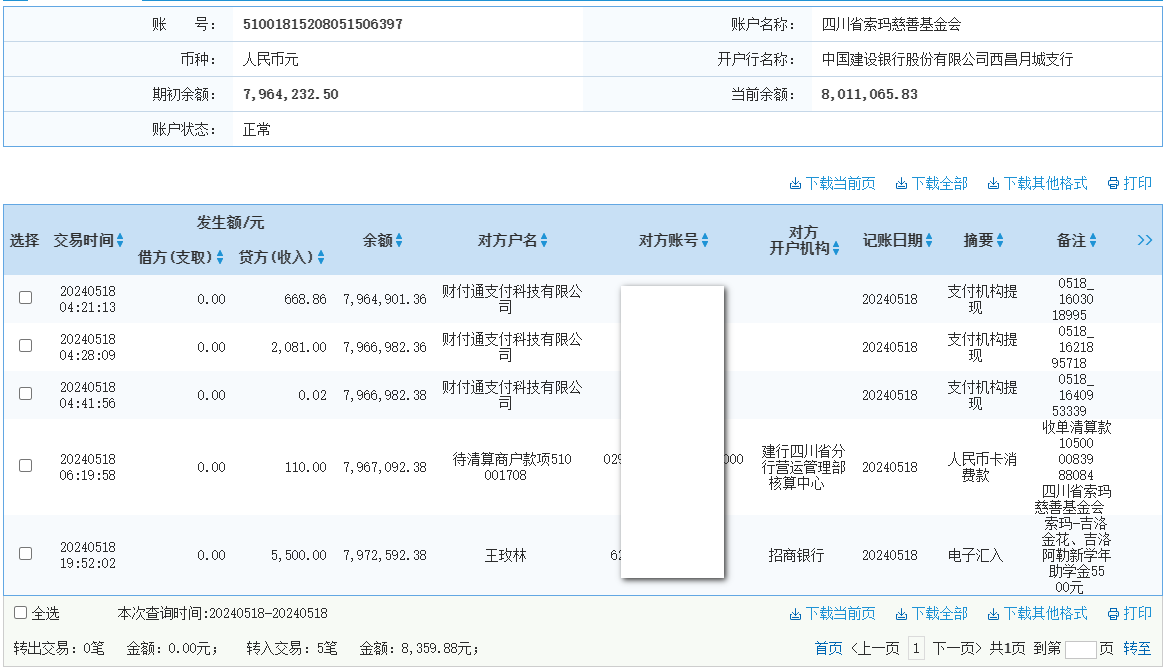
Task: Click account name 四川省索玛慈善基金会
Action: (891, 24)
